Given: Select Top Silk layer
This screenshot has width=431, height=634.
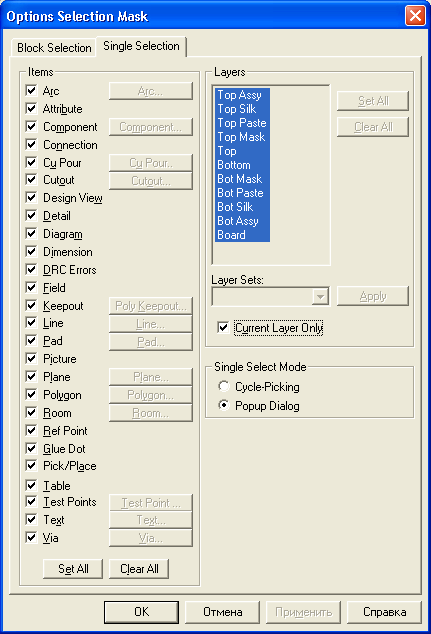Looking at the screenshot, I should (242, 109).
